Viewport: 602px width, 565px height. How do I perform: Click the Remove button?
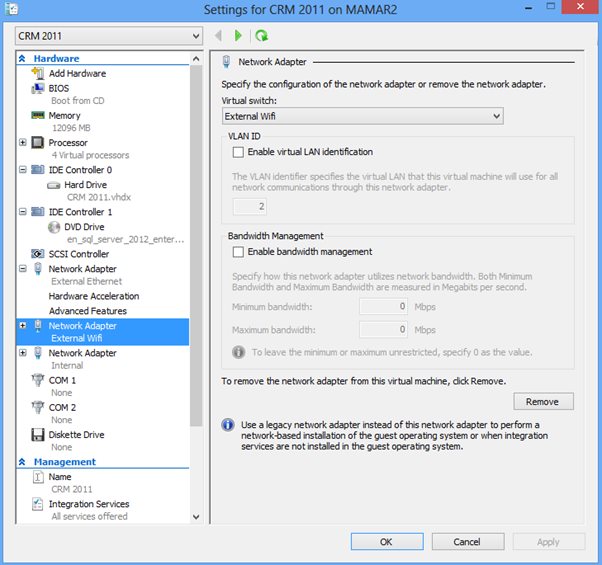543,401
